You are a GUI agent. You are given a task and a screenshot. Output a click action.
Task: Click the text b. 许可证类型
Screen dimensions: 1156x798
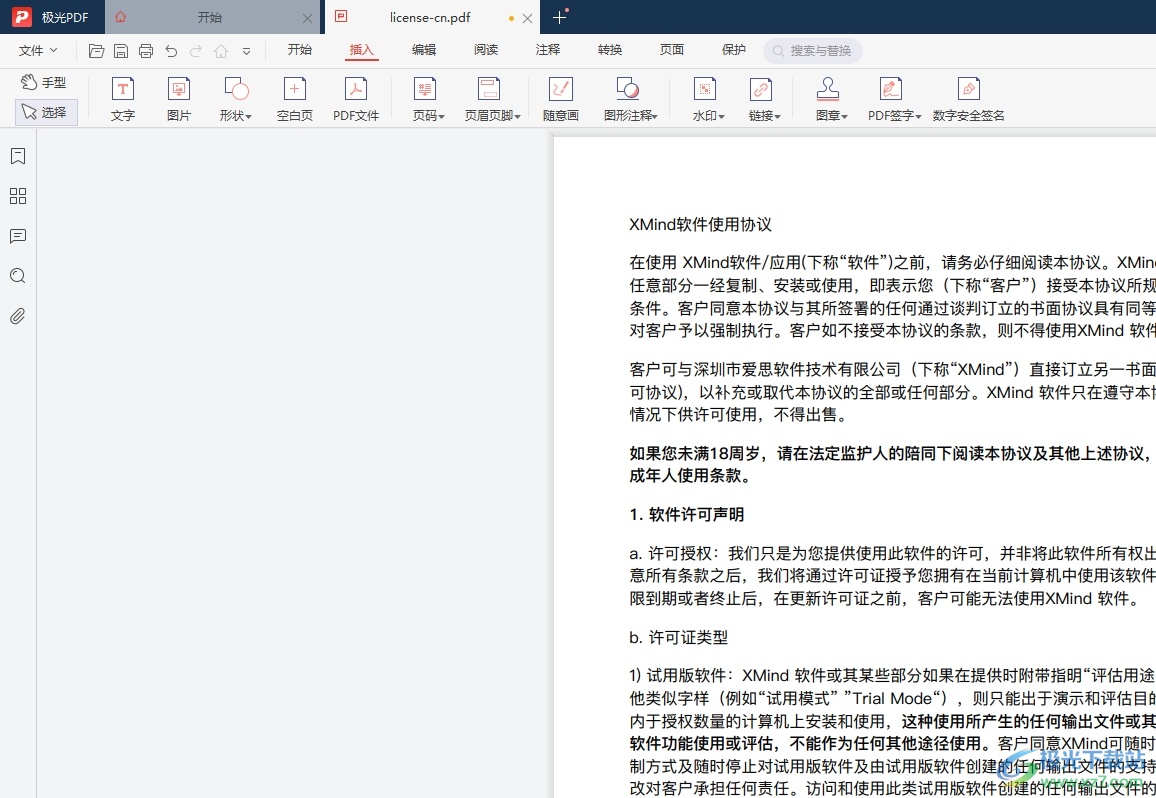click(678, 638)
